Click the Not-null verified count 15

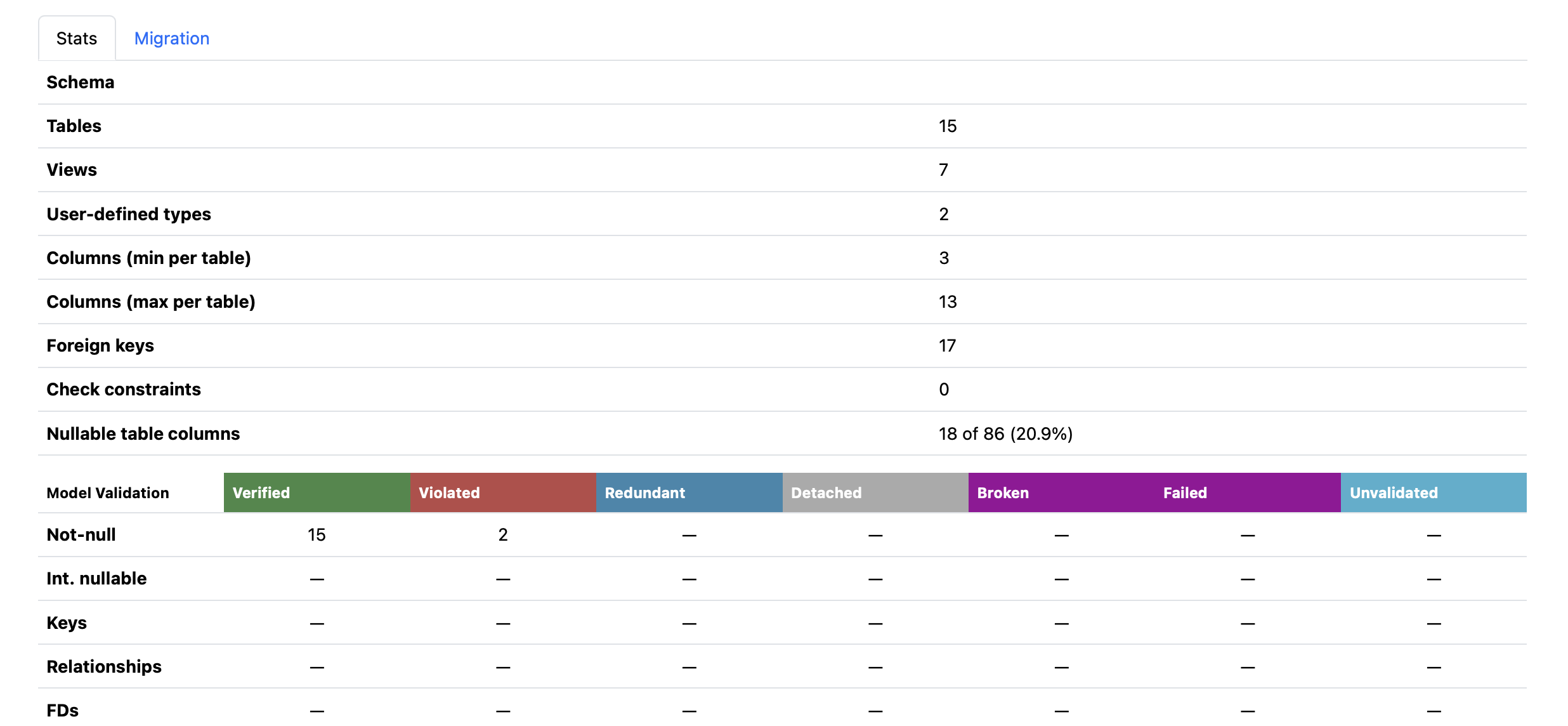316,535
